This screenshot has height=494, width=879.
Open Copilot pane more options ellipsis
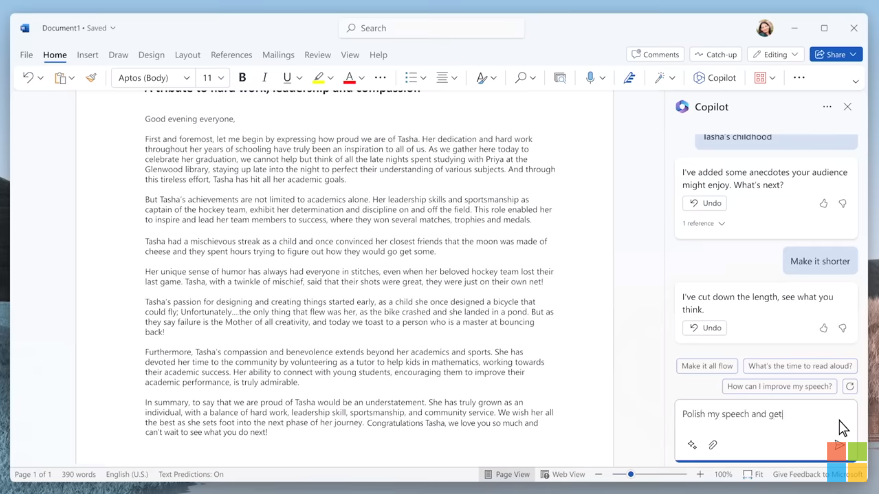point(827,107)
